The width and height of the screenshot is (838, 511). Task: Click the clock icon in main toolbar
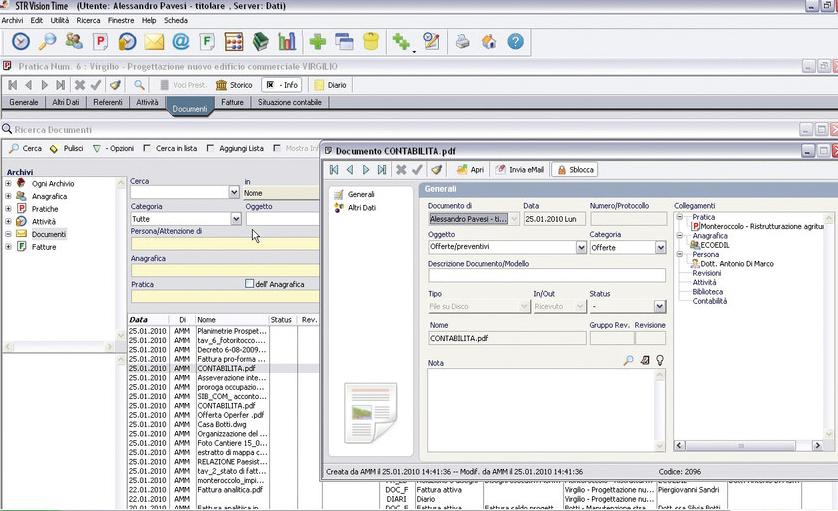point(21,41)
